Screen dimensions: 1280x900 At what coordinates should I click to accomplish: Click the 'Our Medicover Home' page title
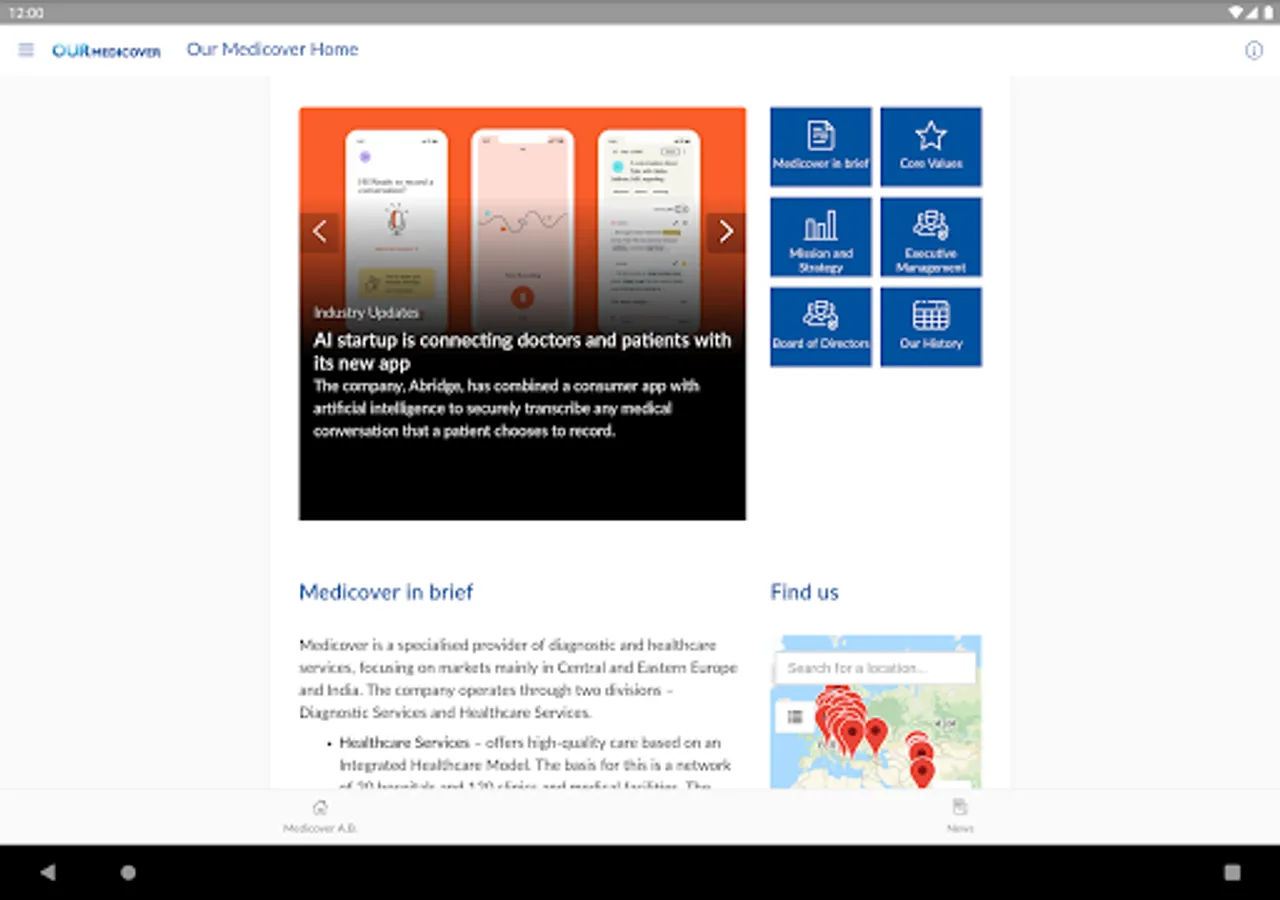(x=272, y=49)
